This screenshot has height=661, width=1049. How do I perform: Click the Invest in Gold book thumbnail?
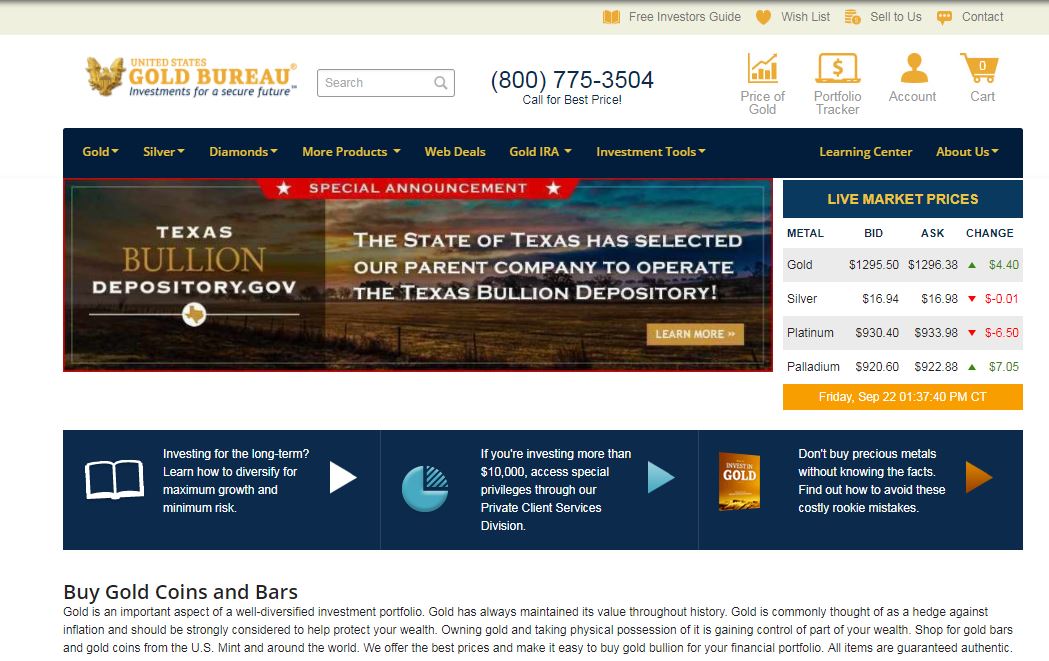pos(739,480)
